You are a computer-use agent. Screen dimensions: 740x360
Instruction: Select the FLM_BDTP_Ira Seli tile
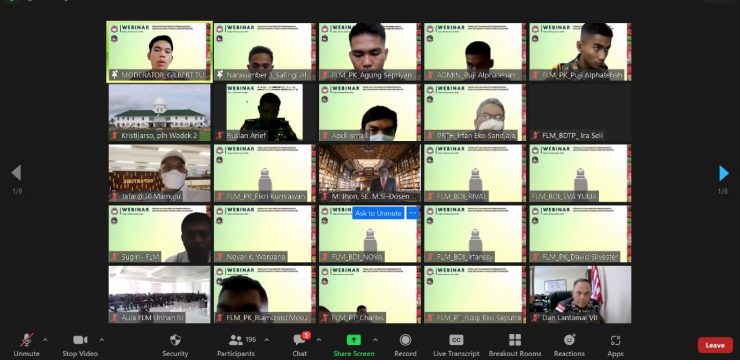pyautogui.click(x=580, y=112)
